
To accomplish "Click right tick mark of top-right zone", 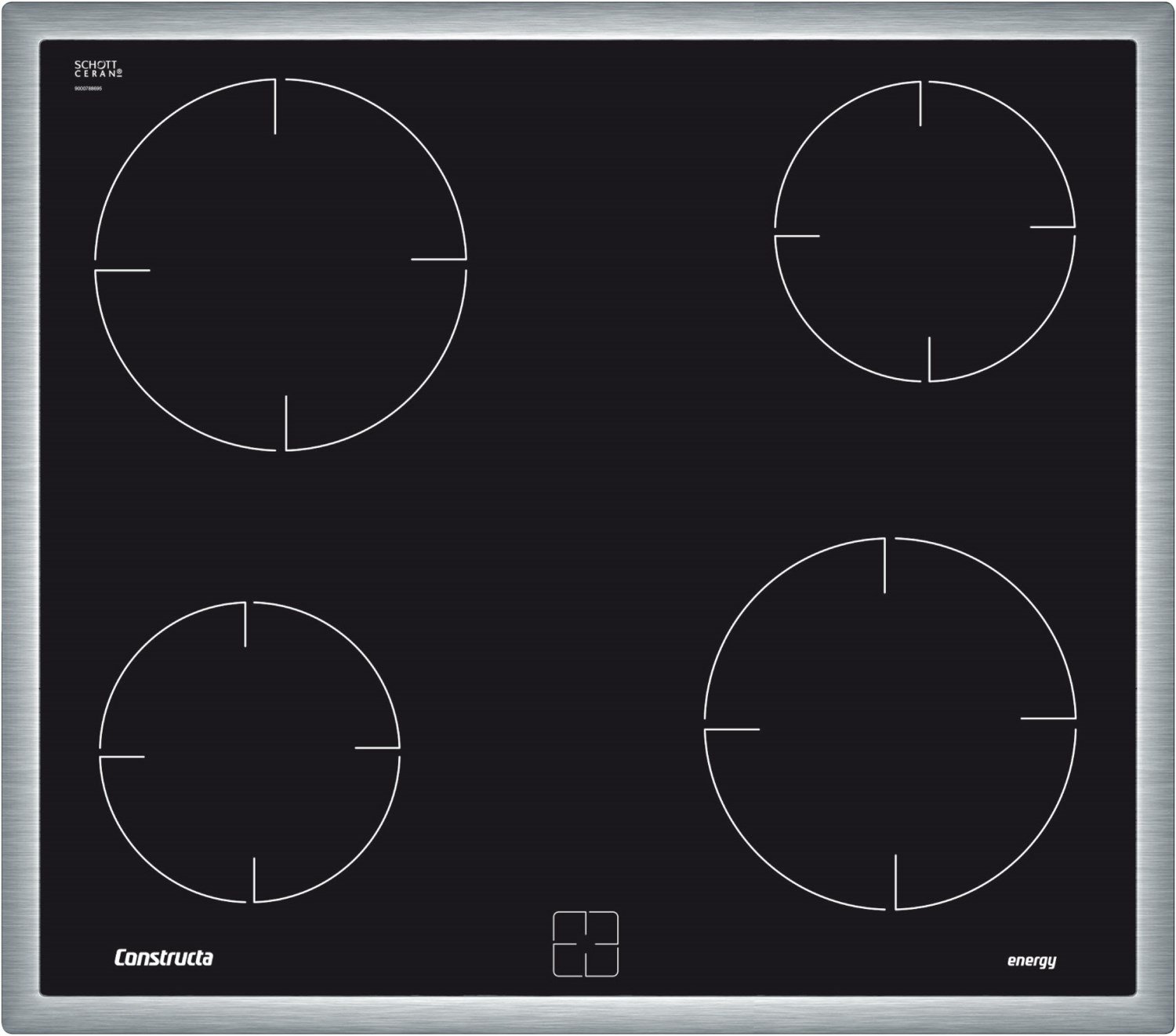I will 1052,227.
